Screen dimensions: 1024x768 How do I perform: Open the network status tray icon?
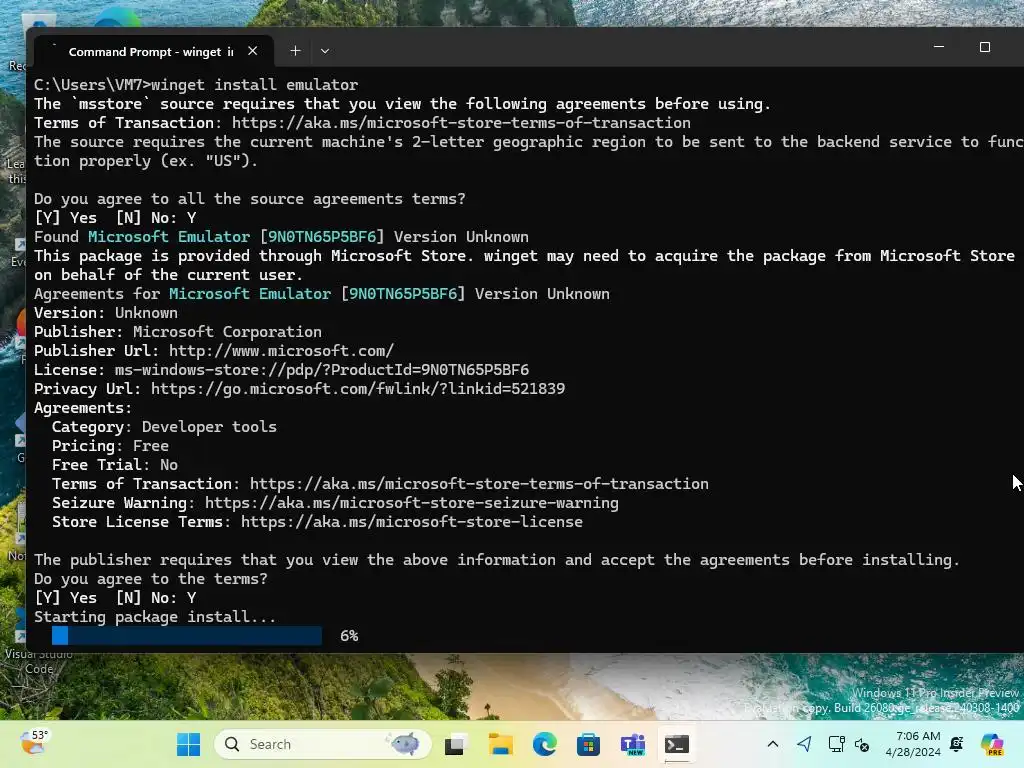coord(836,744)
